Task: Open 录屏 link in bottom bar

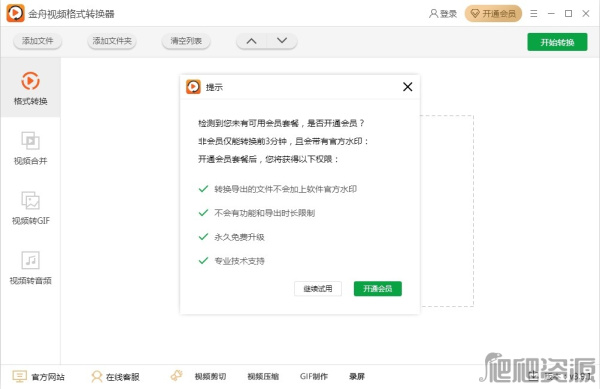Action: pyautogui.click(x=357, y=376)
